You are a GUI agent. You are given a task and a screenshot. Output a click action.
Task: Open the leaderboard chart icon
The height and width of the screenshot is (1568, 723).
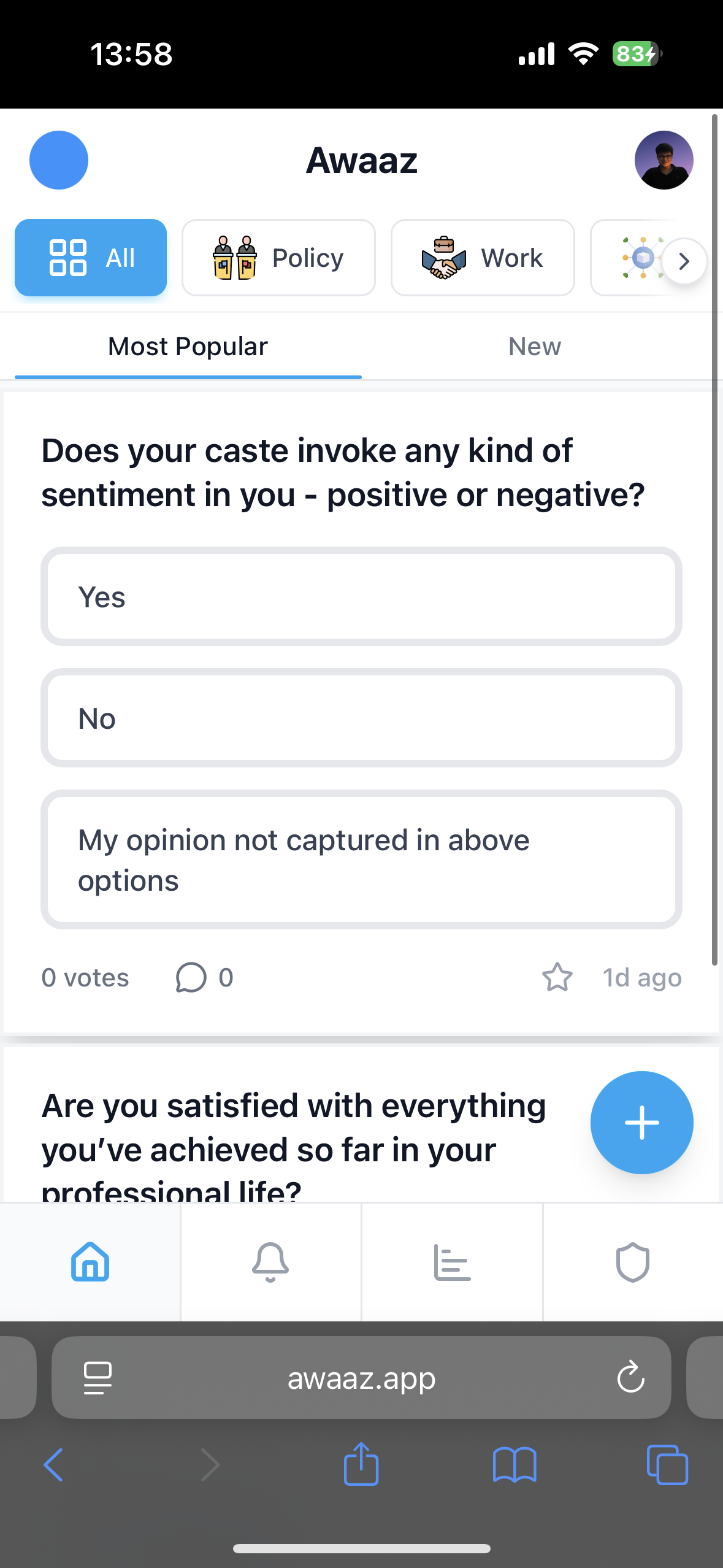click(x=452, y=1262)
